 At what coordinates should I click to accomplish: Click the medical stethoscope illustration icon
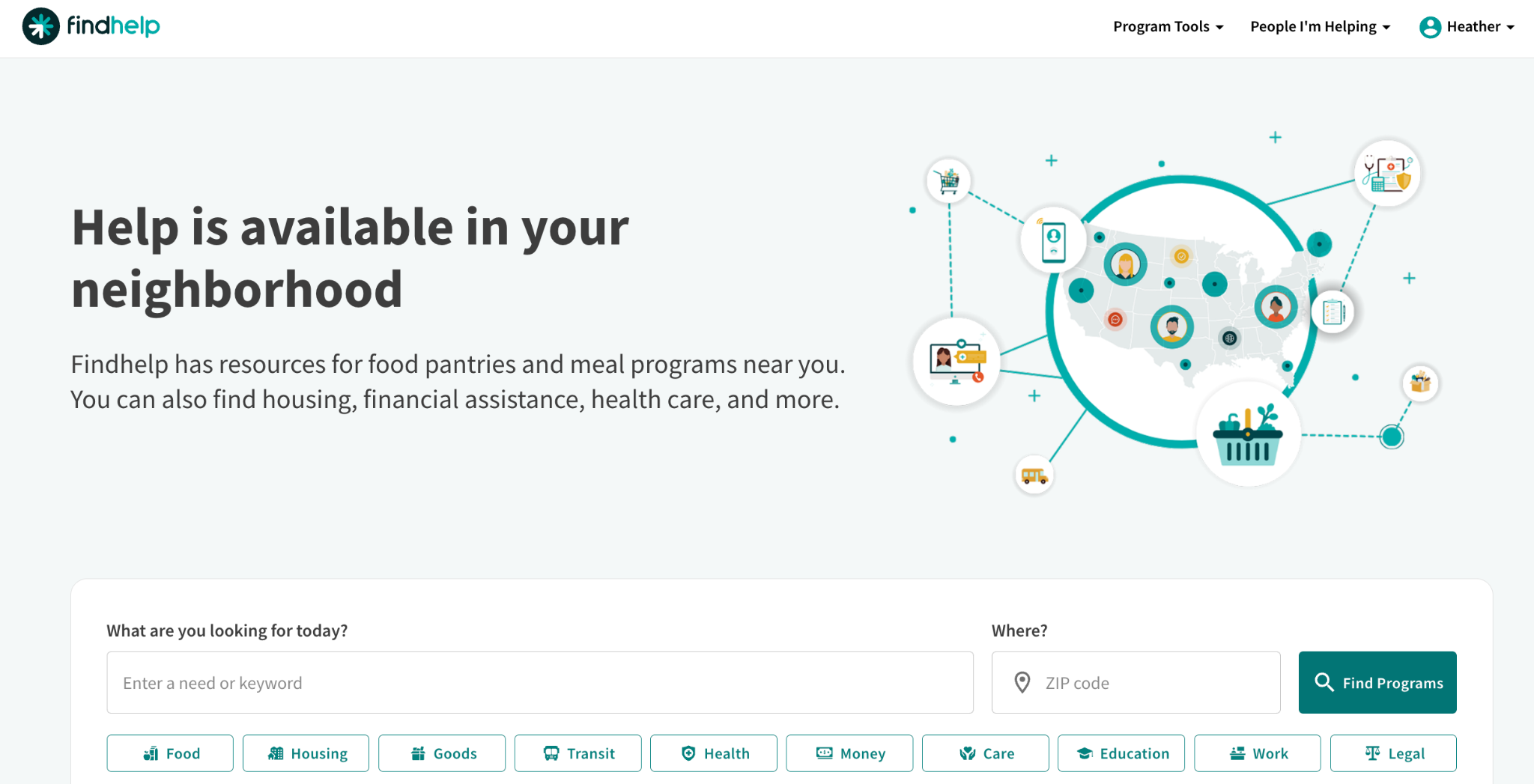pyautogui.click(x=1387, y=174)
